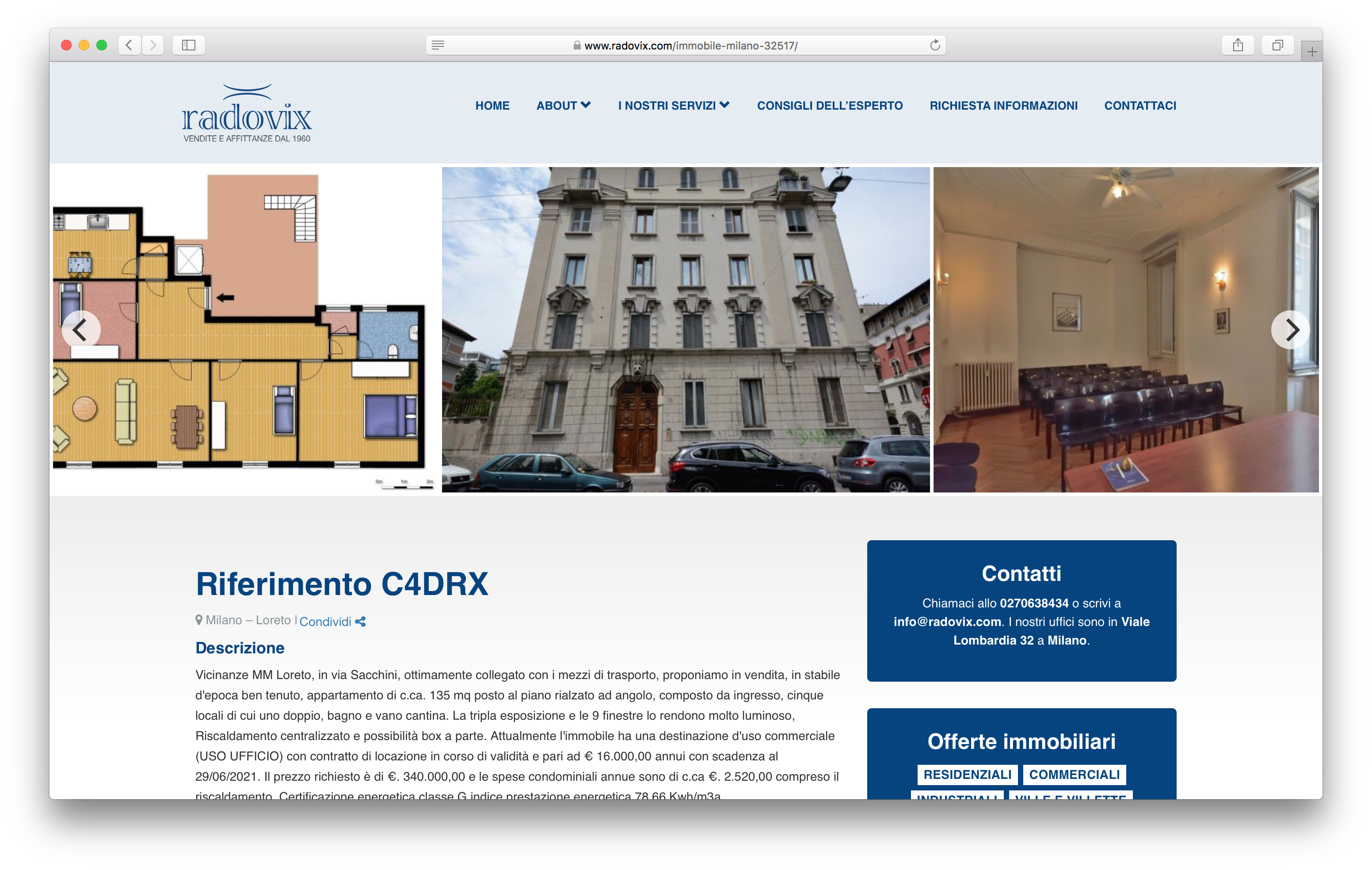This screenshot has height=870, width=1372.
Task: Select COMMERCIALI offers button
Action: pos(1074,774)
